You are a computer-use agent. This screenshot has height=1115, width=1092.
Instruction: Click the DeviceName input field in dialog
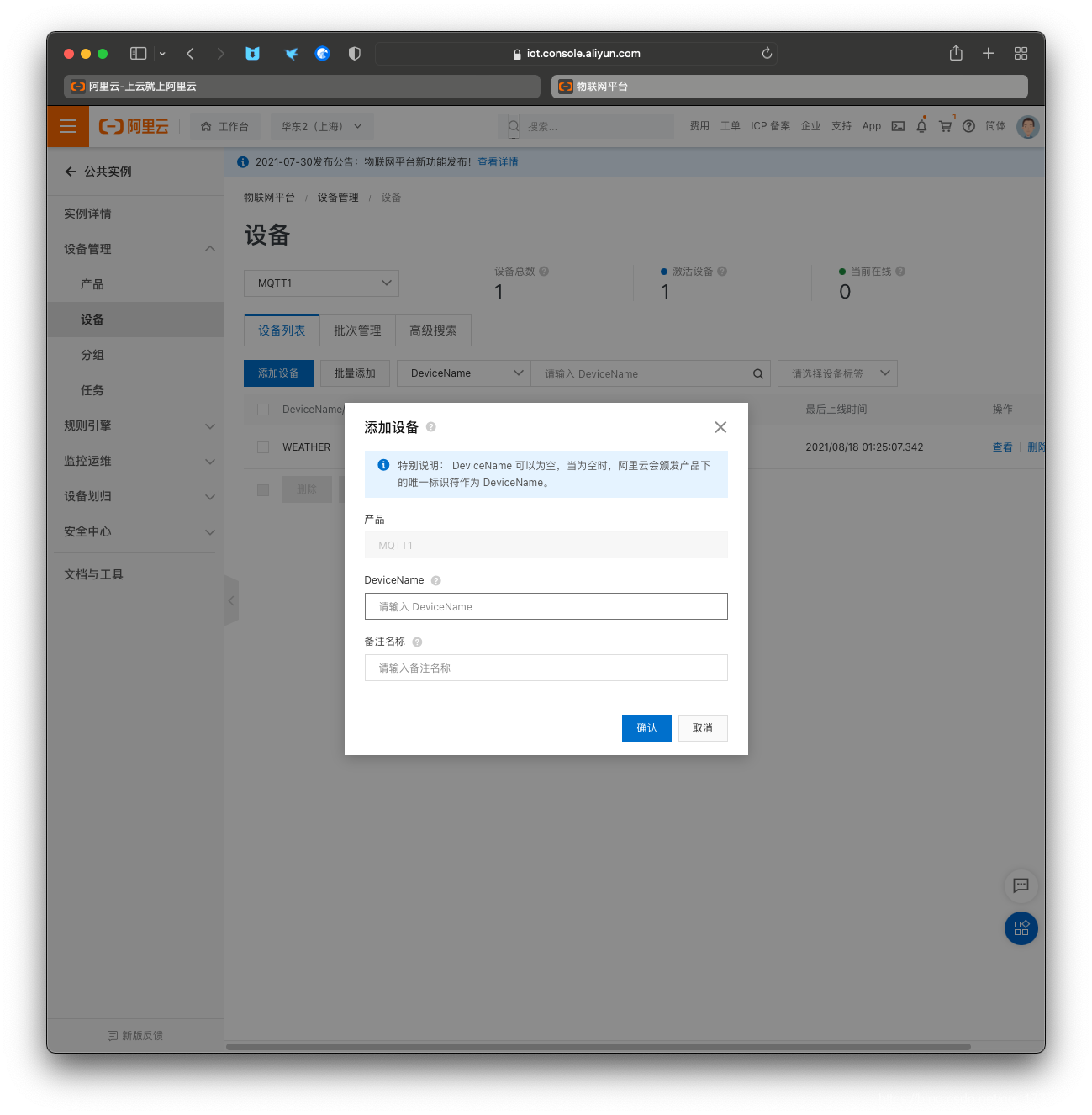pos(546,606)
